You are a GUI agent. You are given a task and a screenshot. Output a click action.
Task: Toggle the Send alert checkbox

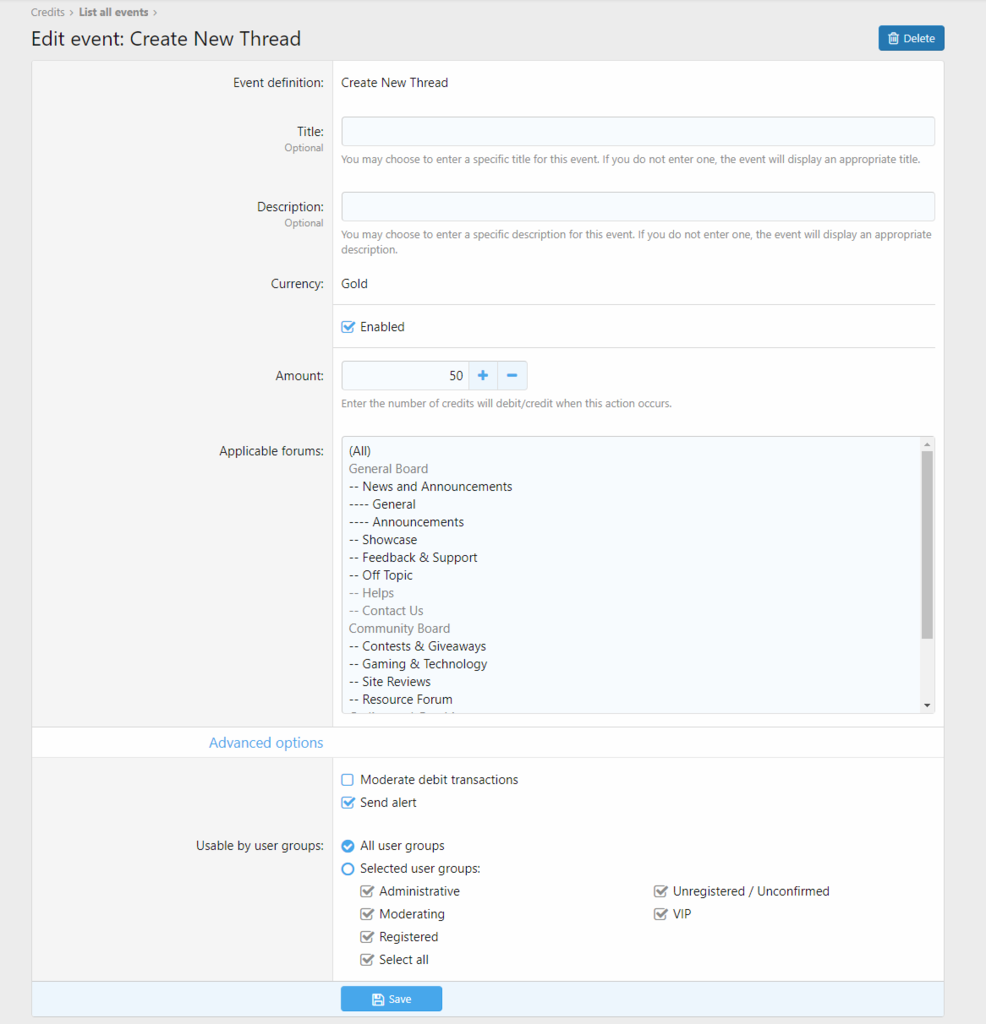coord(348,803)
